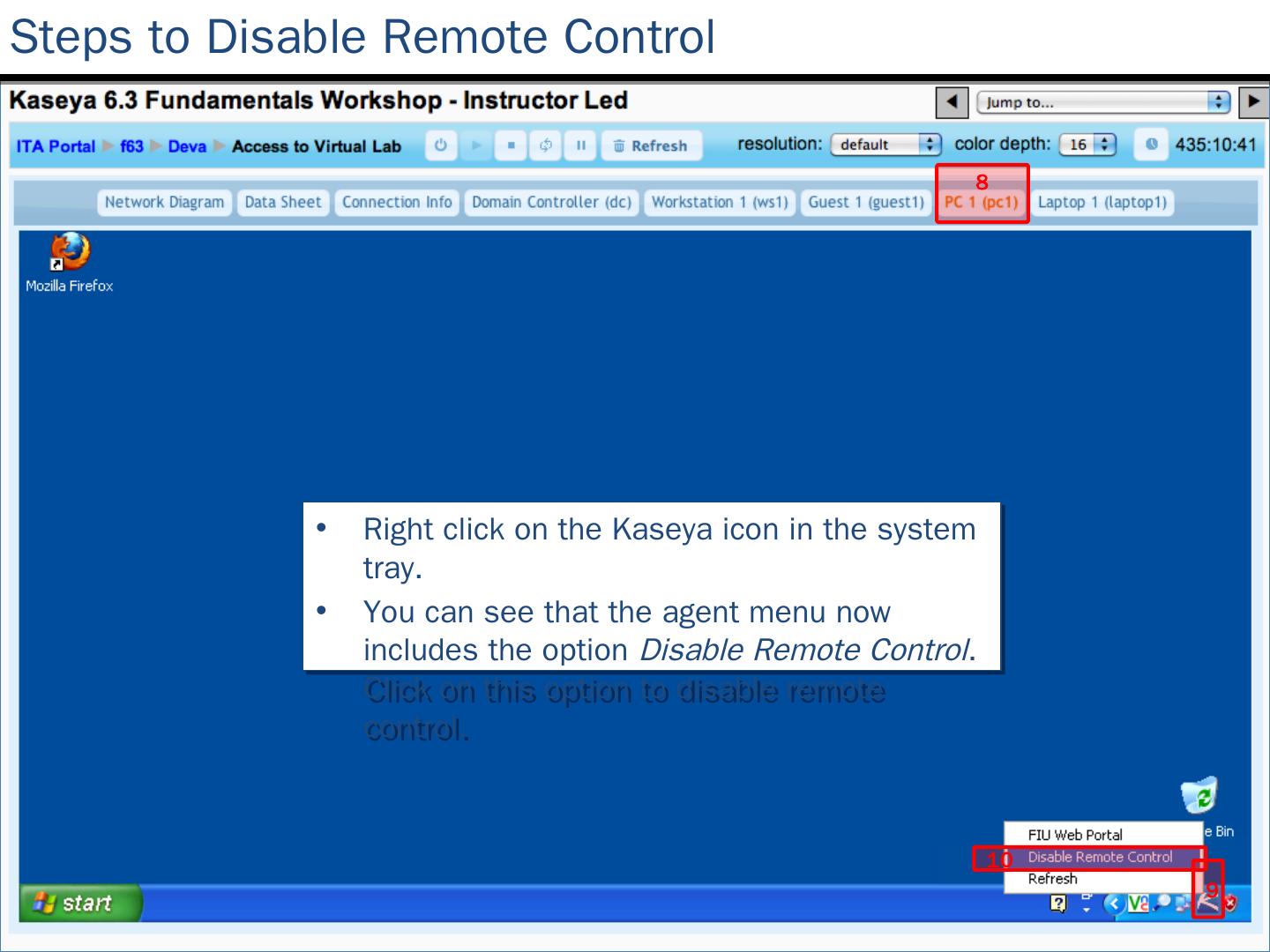The image size is (1270, 952).
Task: Click the VNC icon in the system tray
Action: (1139, 904)
